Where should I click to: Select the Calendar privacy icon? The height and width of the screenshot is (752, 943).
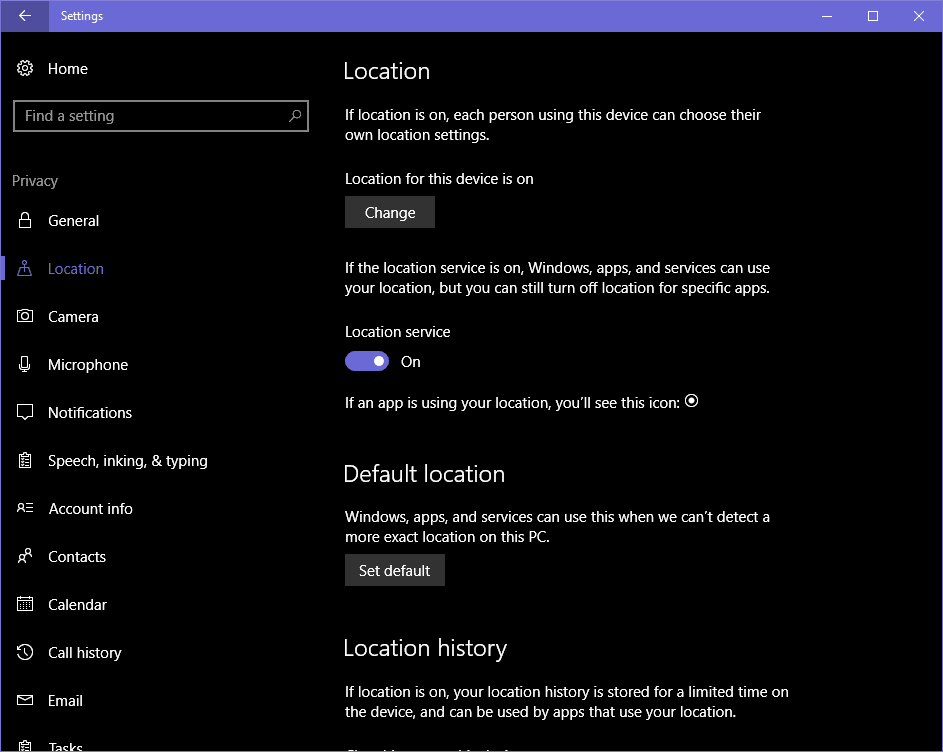click(24, 604)
